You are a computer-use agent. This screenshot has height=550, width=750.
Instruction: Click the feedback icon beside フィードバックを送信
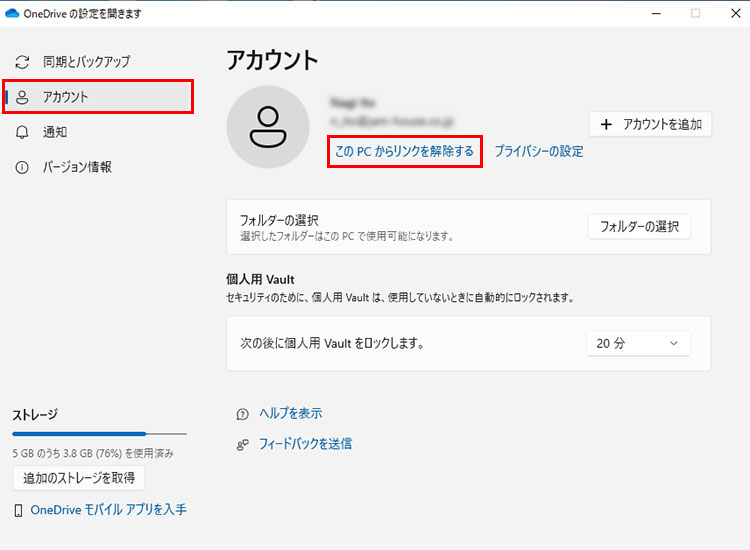coord(242,444)
